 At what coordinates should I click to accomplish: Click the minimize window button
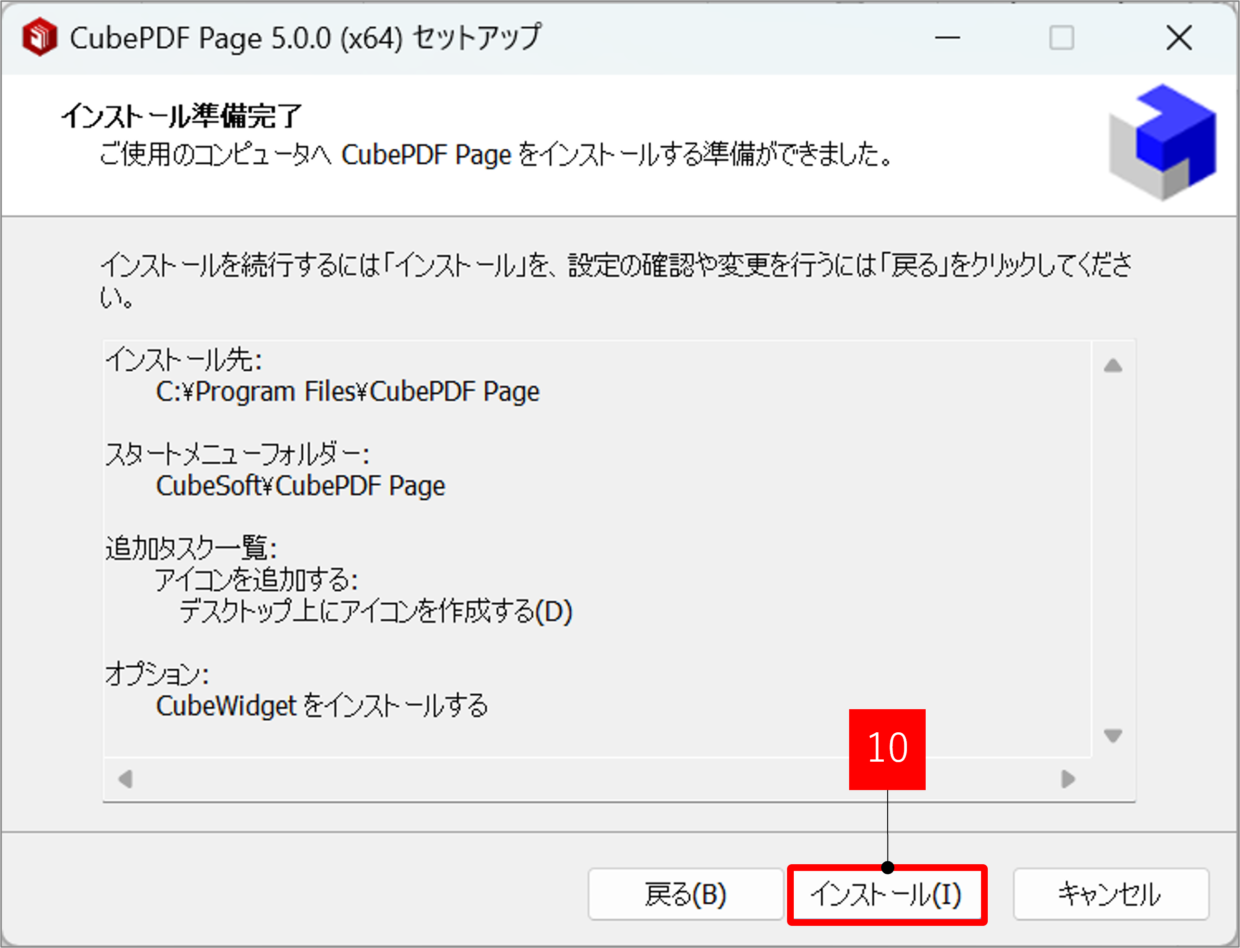point(947,38)
